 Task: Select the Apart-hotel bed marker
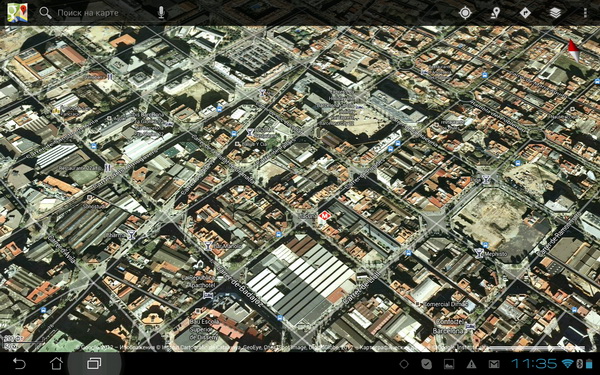(x=207, y=295)
